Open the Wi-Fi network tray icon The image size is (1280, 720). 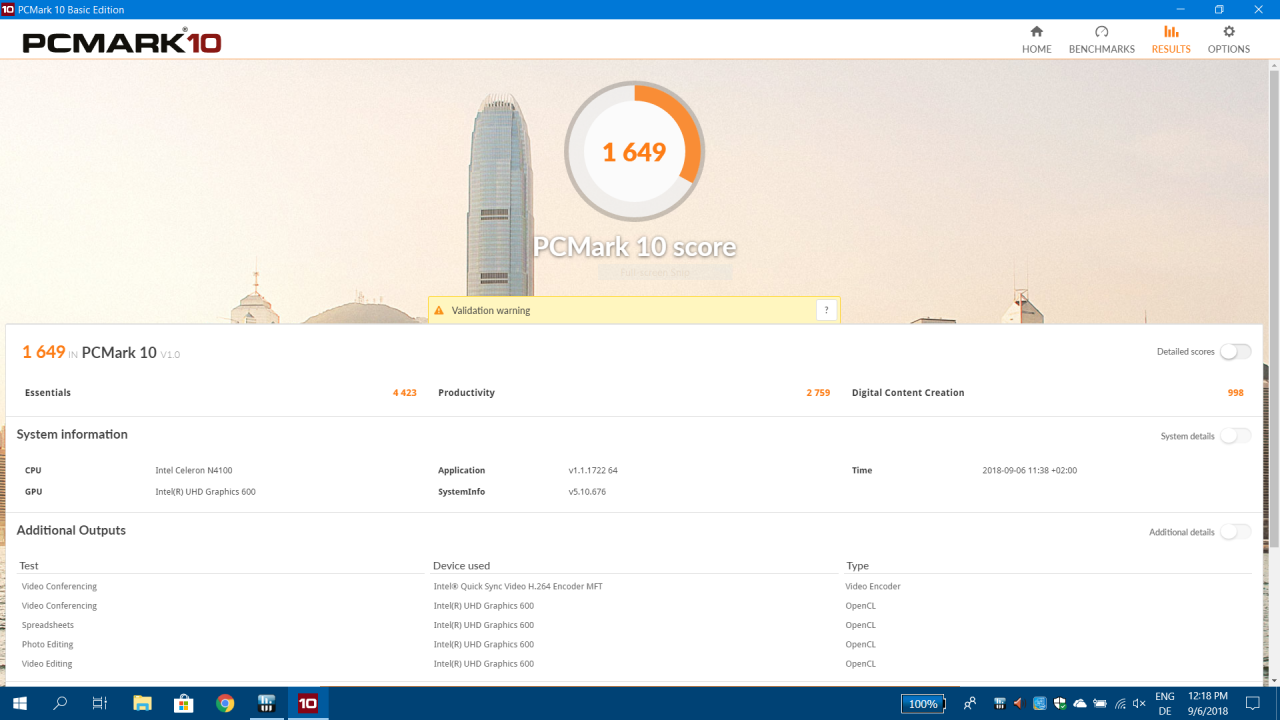[x=1120, y=703]
